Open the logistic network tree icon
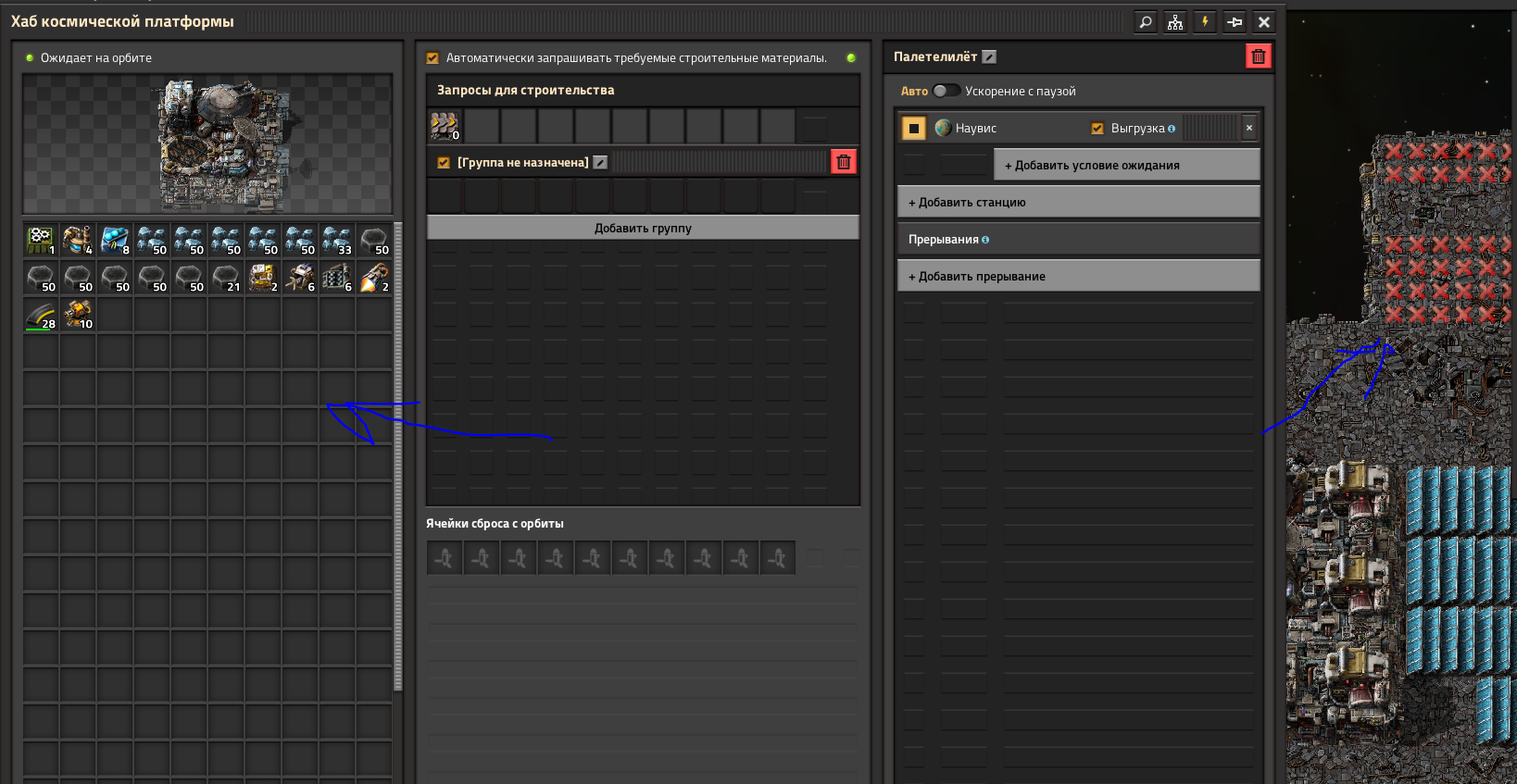The height and width of the screenshot is (784, 1517). [x=1175, y=22]
